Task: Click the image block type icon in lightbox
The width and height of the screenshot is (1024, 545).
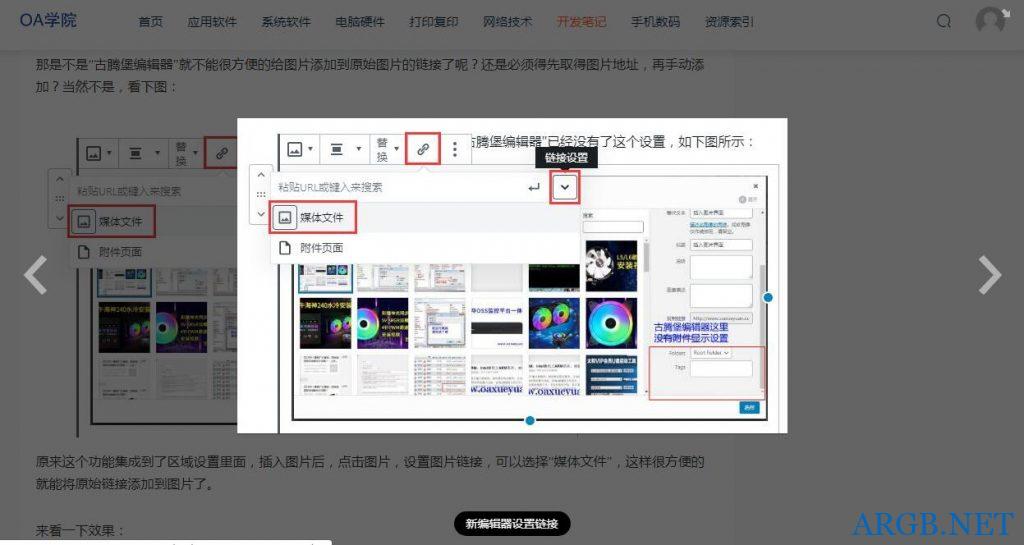Action: (x=295, y=149)
